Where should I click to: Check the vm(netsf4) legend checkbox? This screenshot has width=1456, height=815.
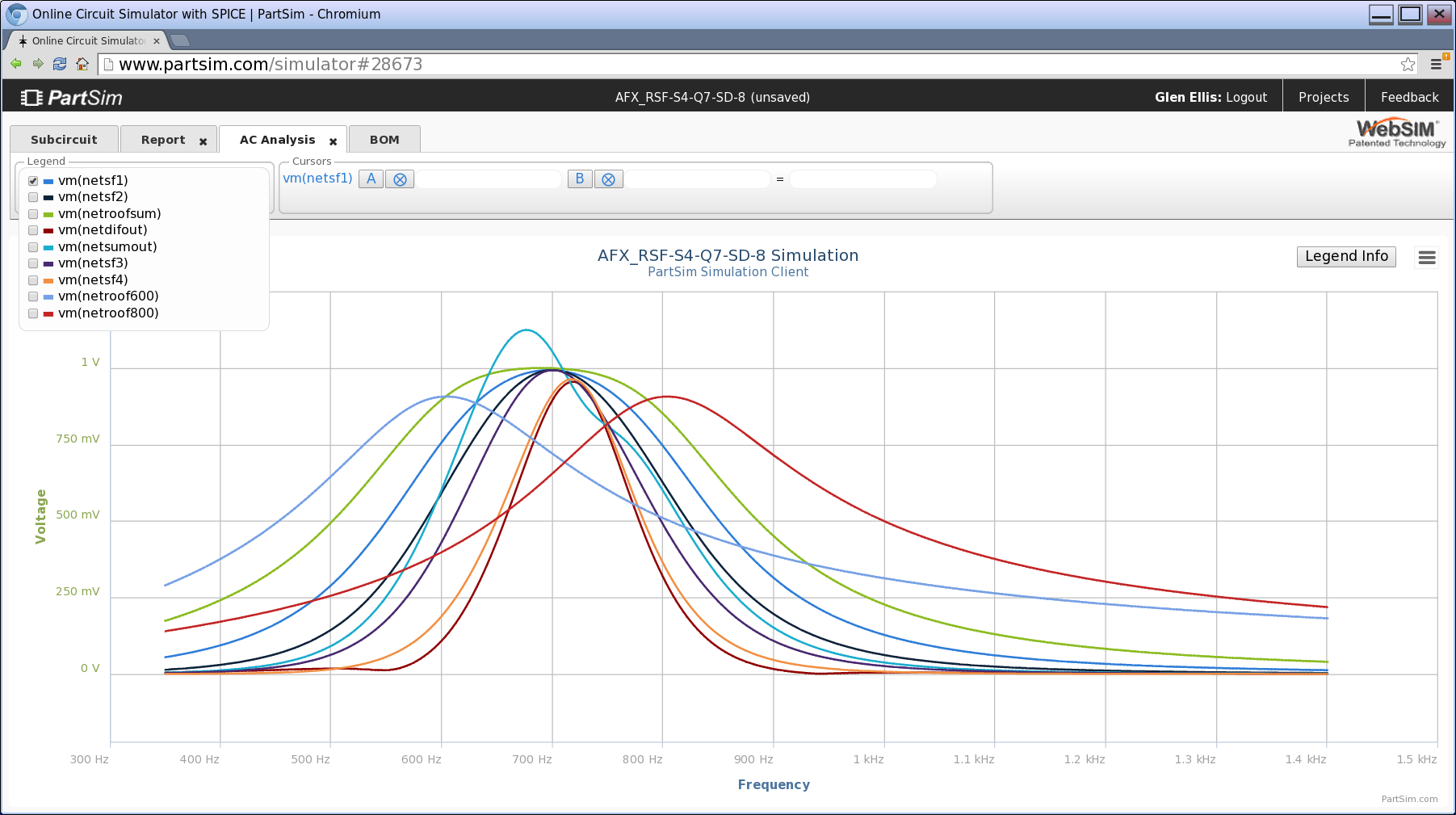coord(33,280)
